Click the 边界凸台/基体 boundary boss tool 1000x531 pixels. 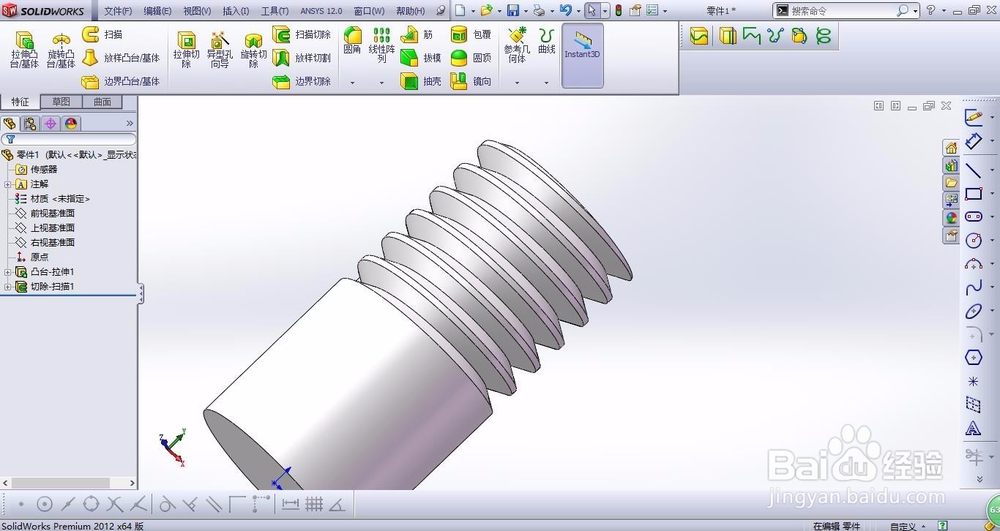(121, 82)
